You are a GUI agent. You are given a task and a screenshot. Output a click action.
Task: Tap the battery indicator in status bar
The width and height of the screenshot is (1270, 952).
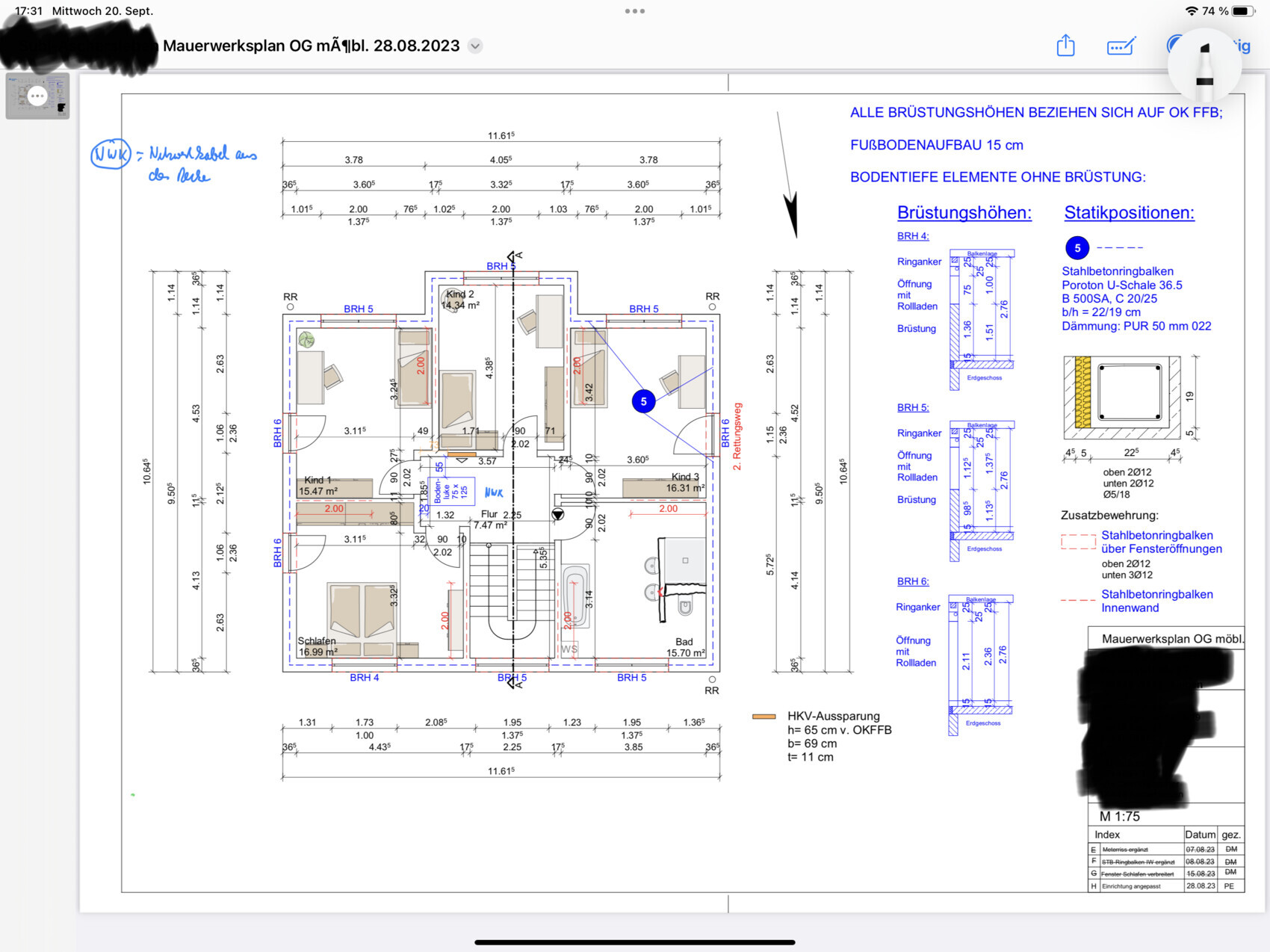(1243, 11)
